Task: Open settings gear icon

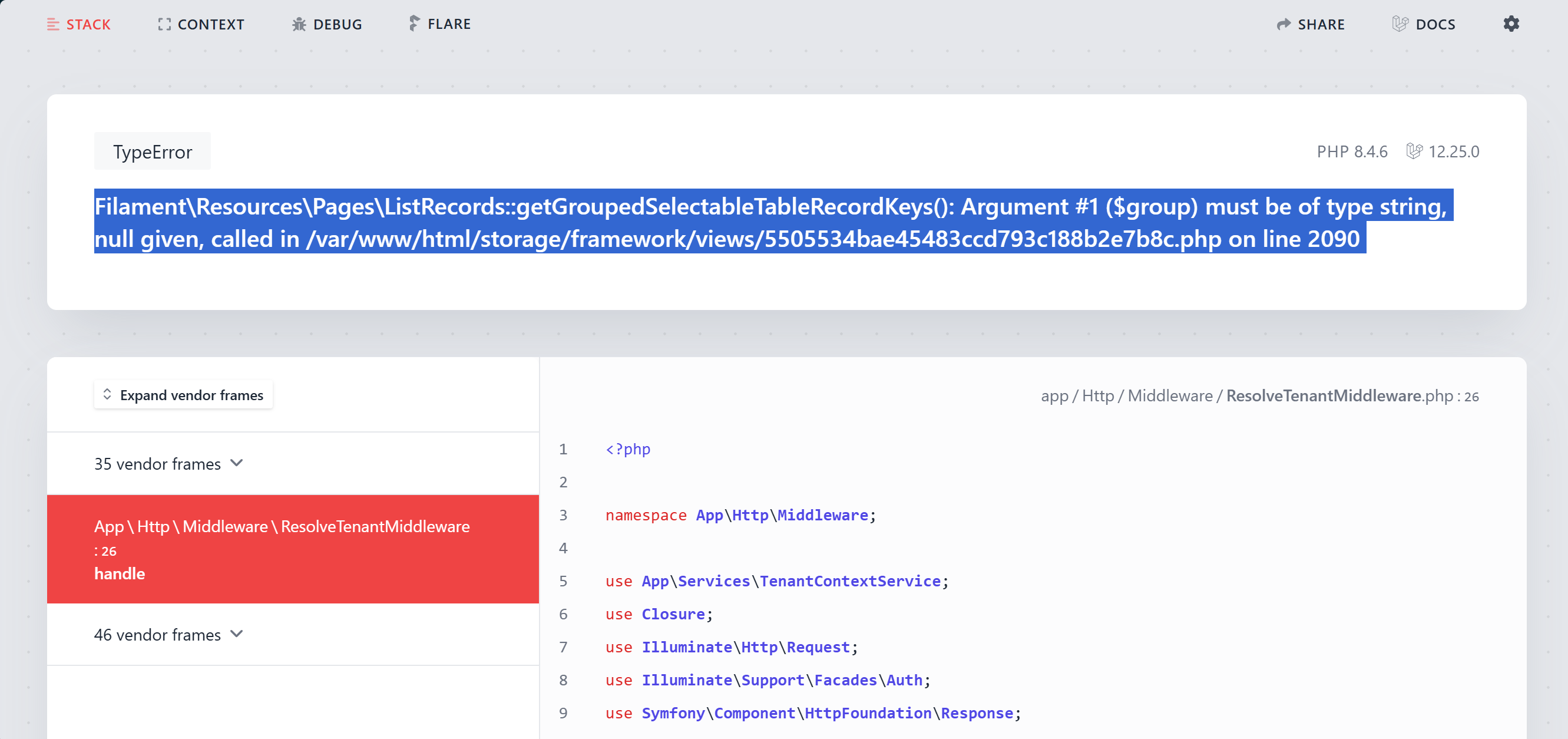Action: tap(1511, 24)
